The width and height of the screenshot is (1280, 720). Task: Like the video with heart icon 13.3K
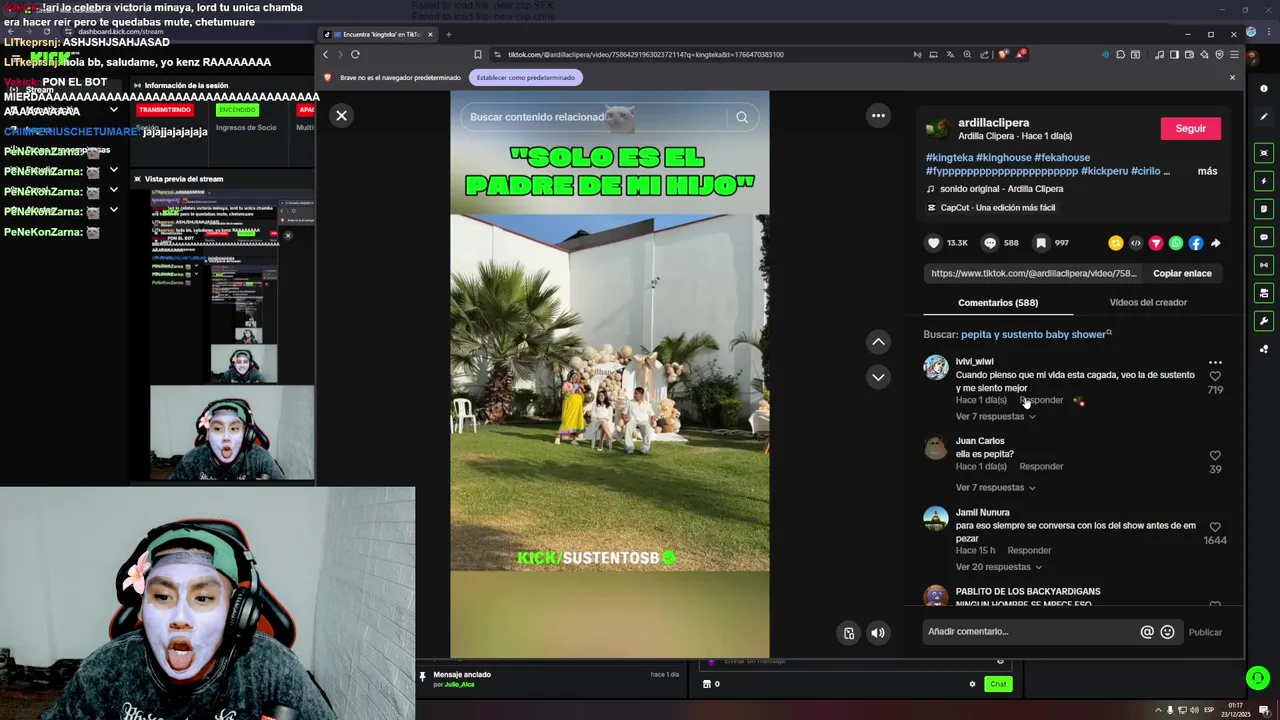coord(934,243)
